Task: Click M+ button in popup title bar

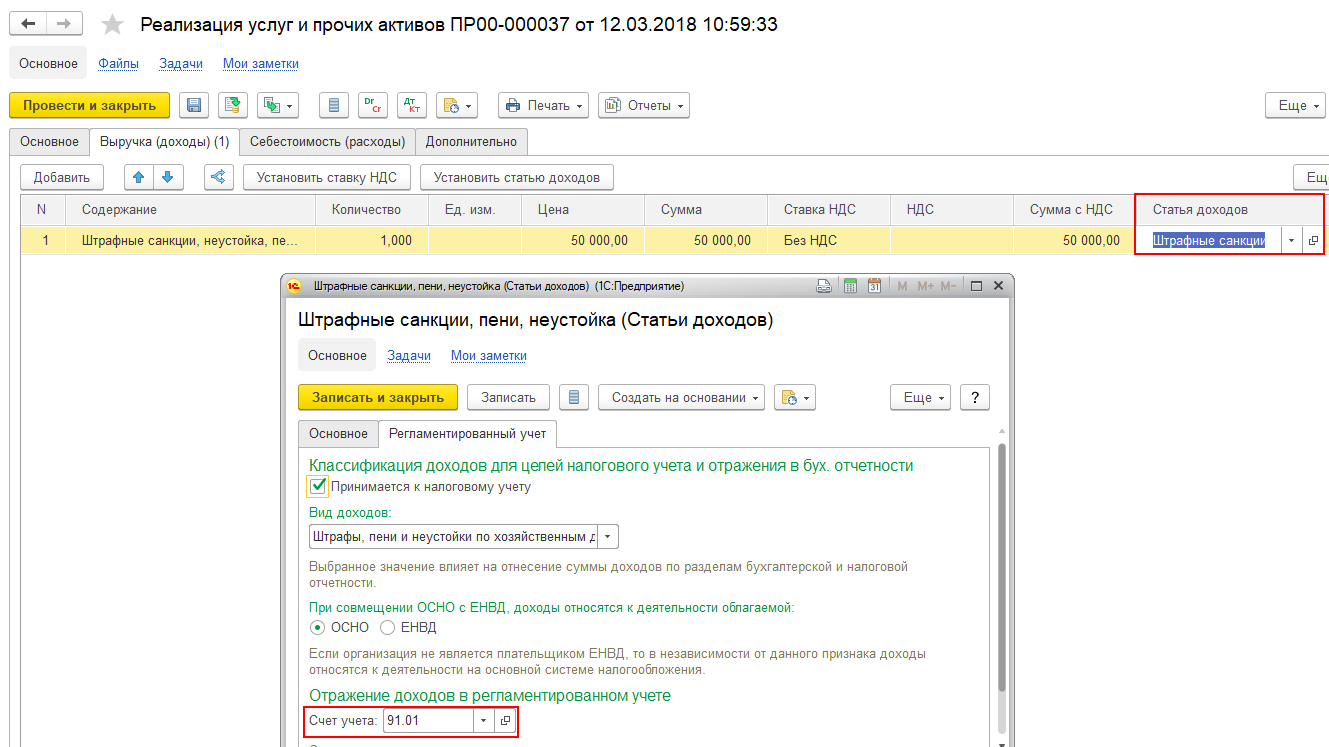Action: (924, 286)
